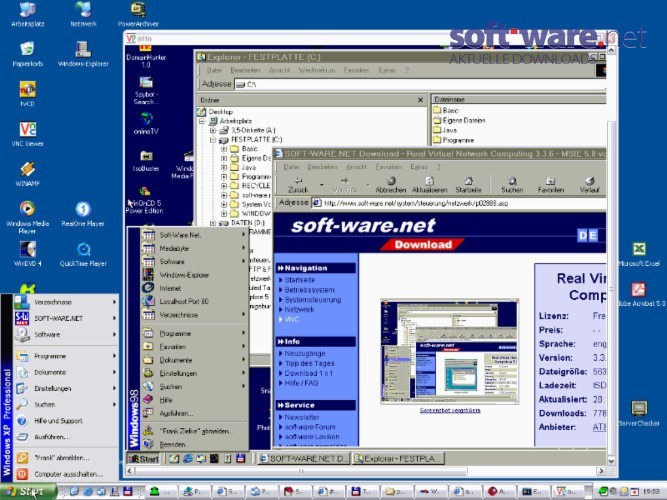Open Microsoft Excel desktop icon
667x500 pixels.
(x=639, y=254)
